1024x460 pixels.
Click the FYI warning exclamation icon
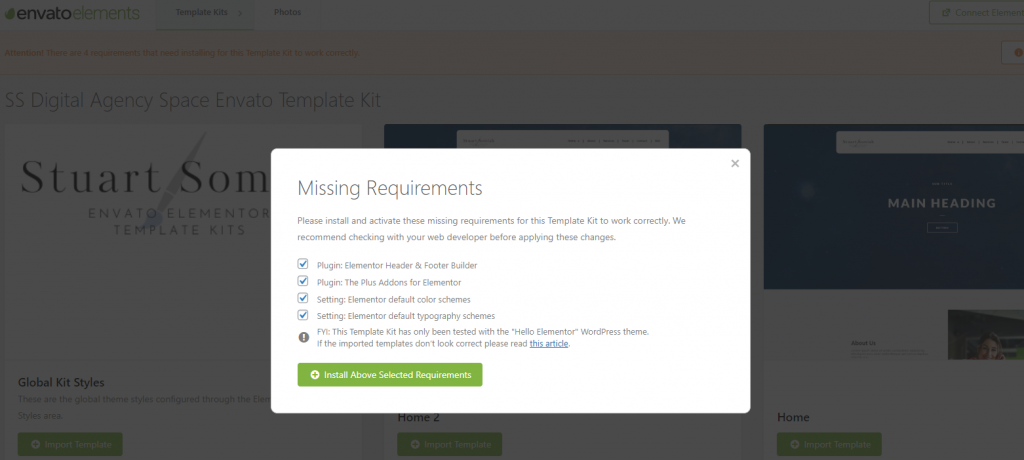pyautogui.click(x=304, y=337)
